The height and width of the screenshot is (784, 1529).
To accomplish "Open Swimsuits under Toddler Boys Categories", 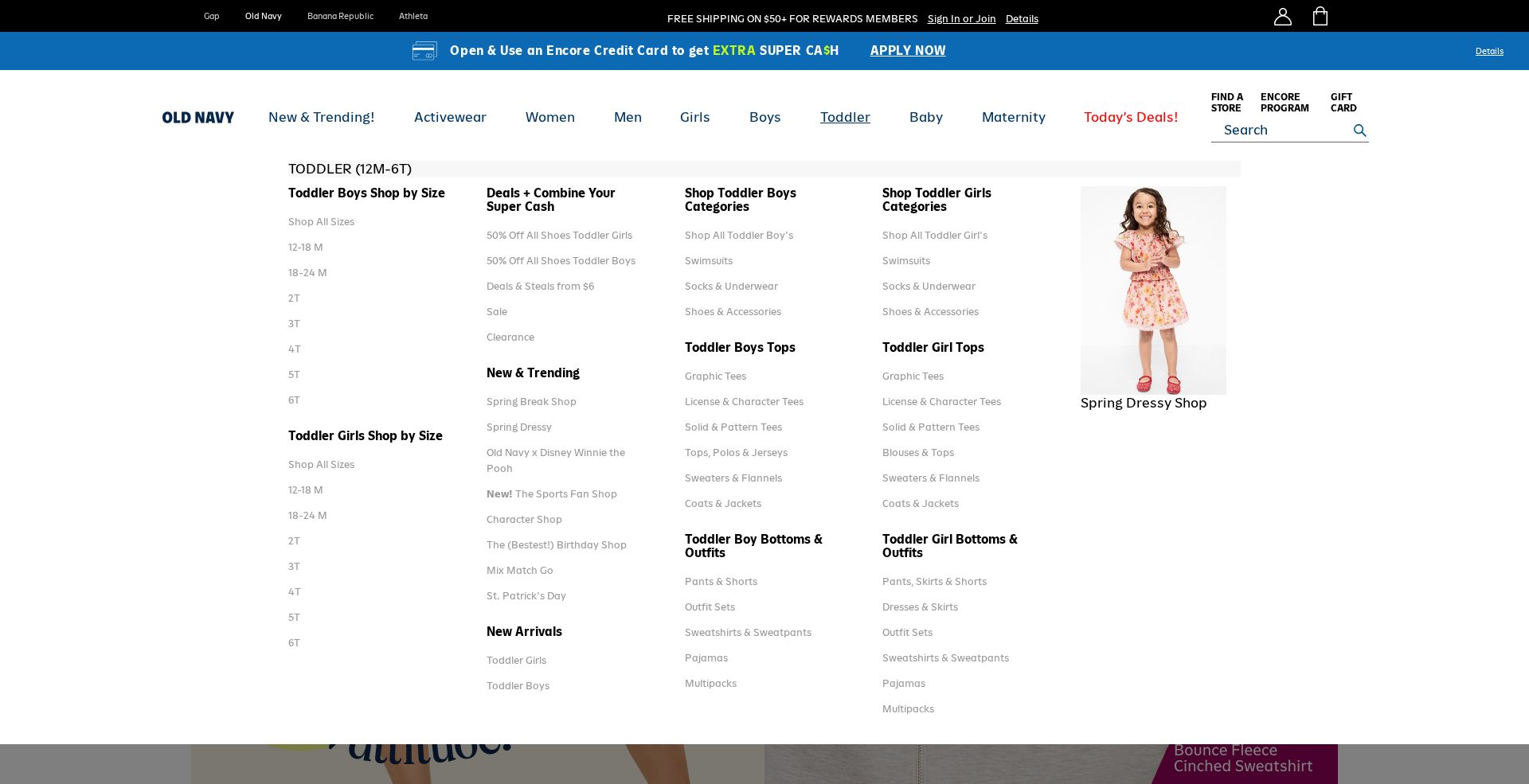I will pyautogui.click(x=708, y=260).
